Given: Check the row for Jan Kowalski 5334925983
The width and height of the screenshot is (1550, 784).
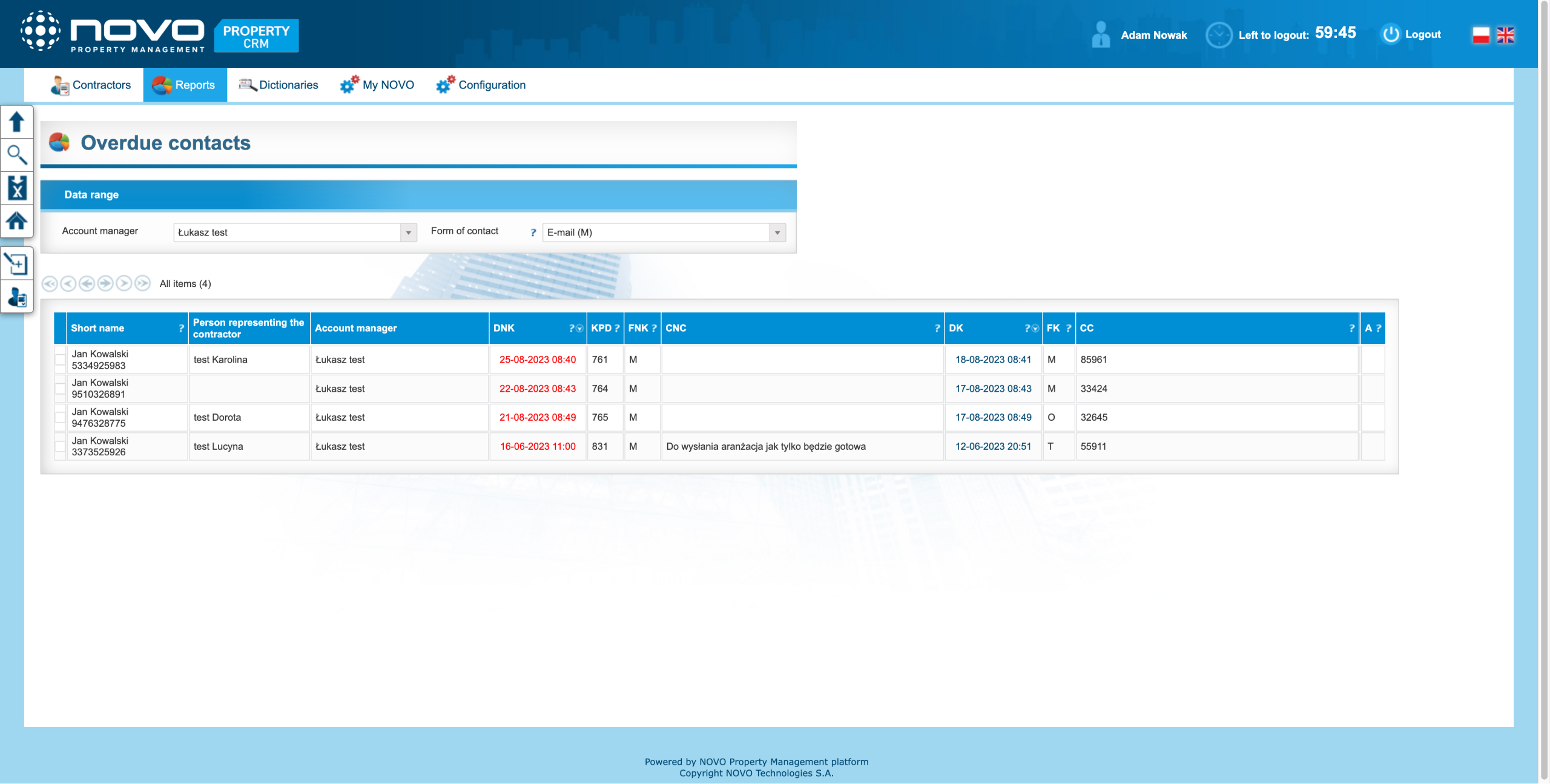Looking at the screenshot, I should coord(60,360).
